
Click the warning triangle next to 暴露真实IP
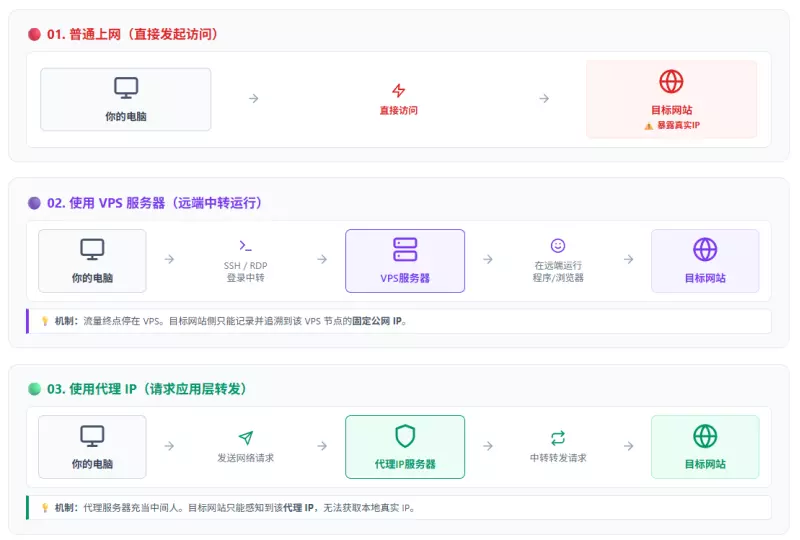648,126
